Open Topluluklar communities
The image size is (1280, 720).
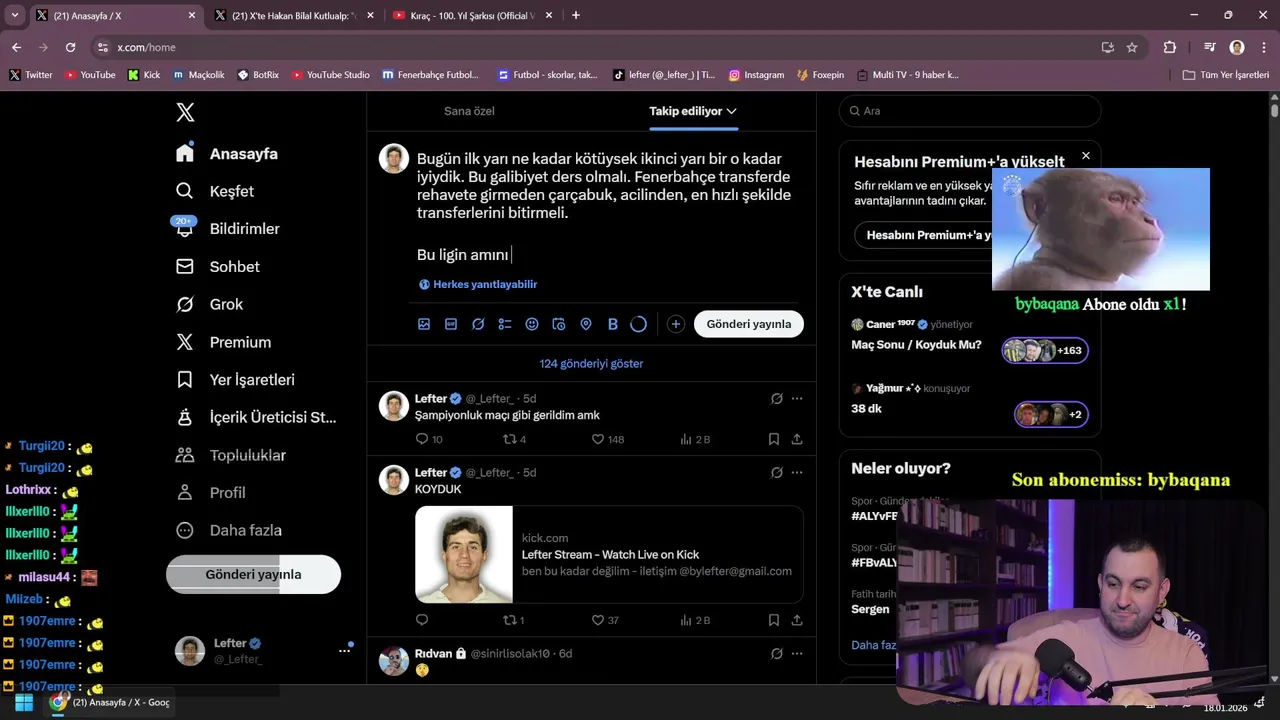coord(230,455)
